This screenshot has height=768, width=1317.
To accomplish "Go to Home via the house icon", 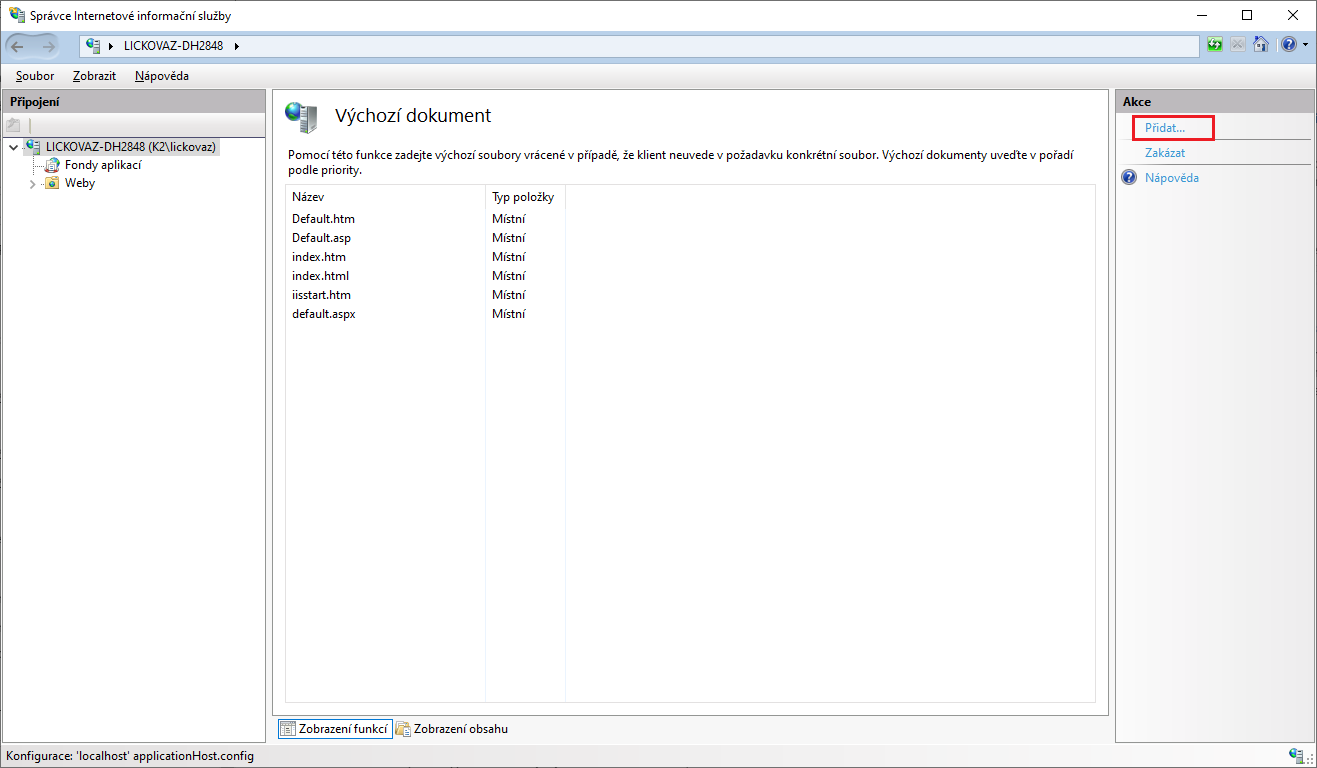I will click(x=1261, y=45).
